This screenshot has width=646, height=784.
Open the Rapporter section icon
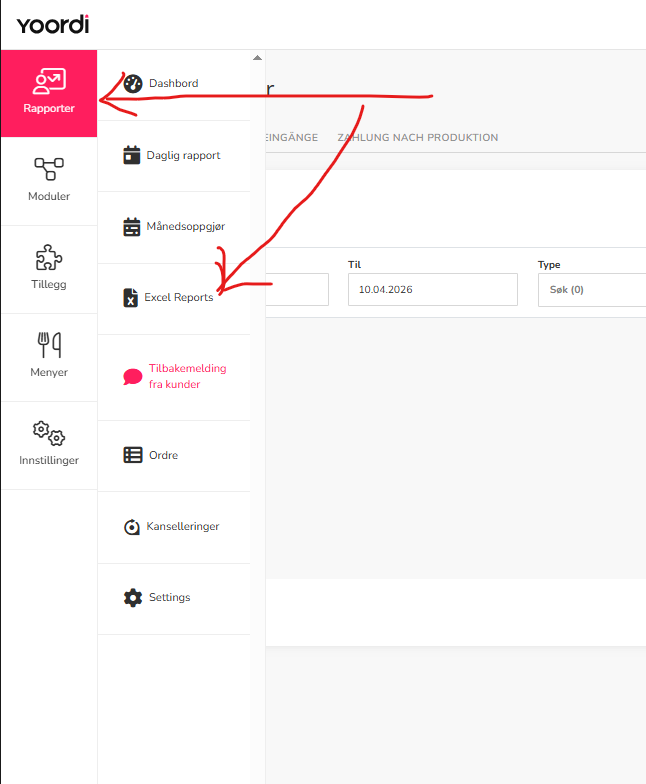point(49,81)
